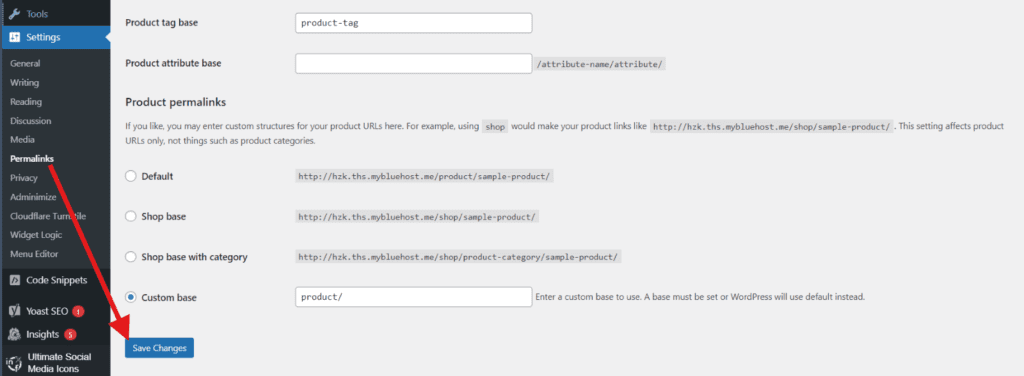
Task: Click the Save Changes button
Action: 159,348
